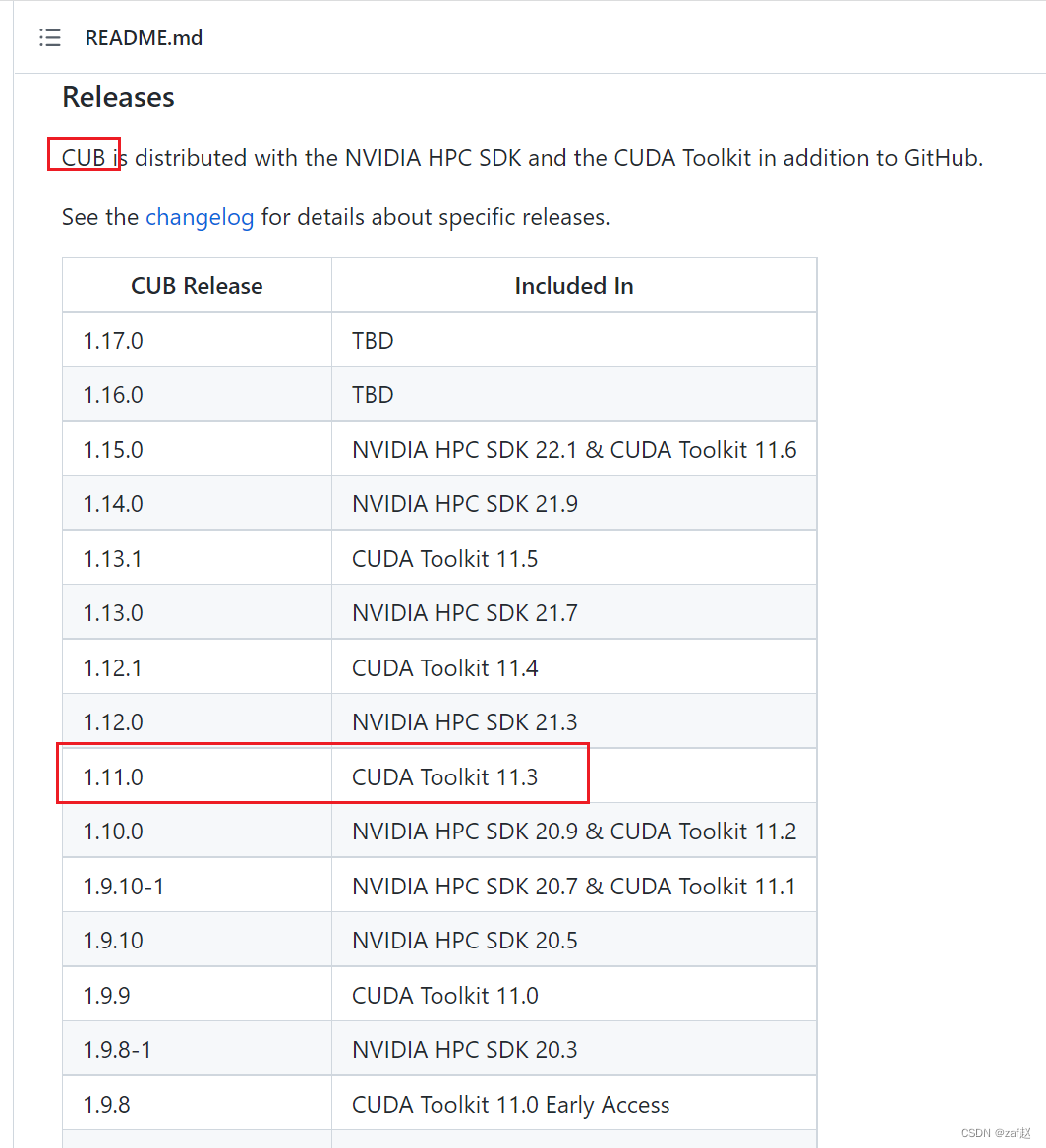Select the CUDA Toolkit 11.5 entry

445,557
